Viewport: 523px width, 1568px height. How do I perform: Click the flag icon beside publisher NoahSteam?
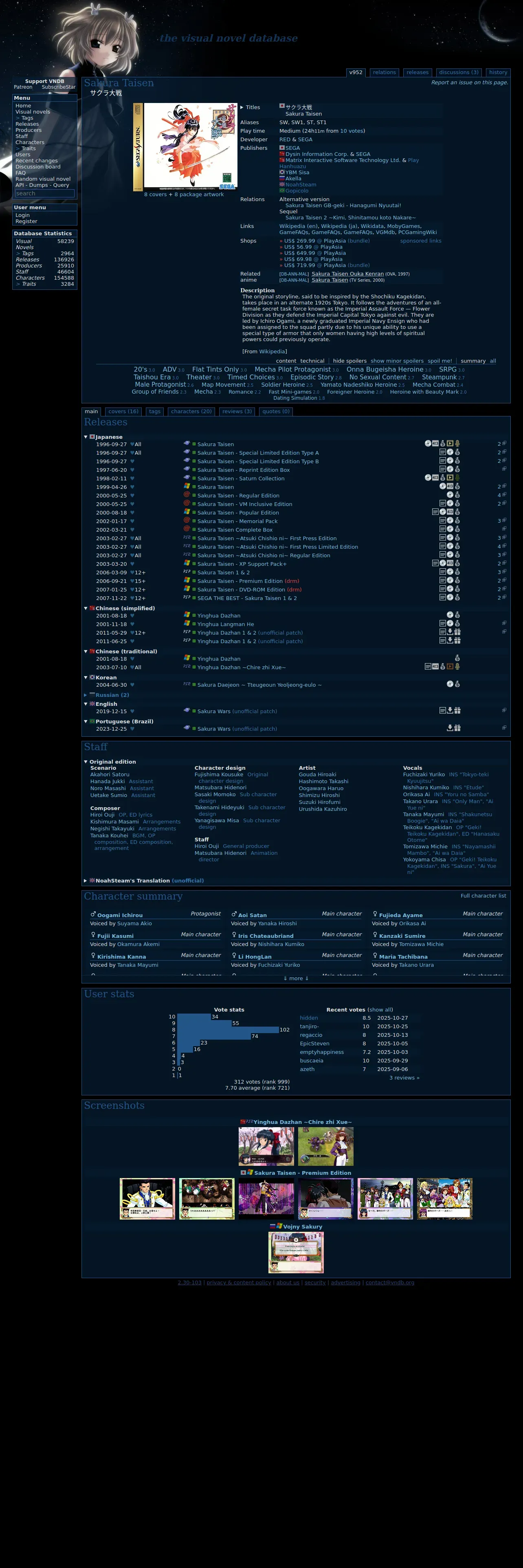(282, 184)
